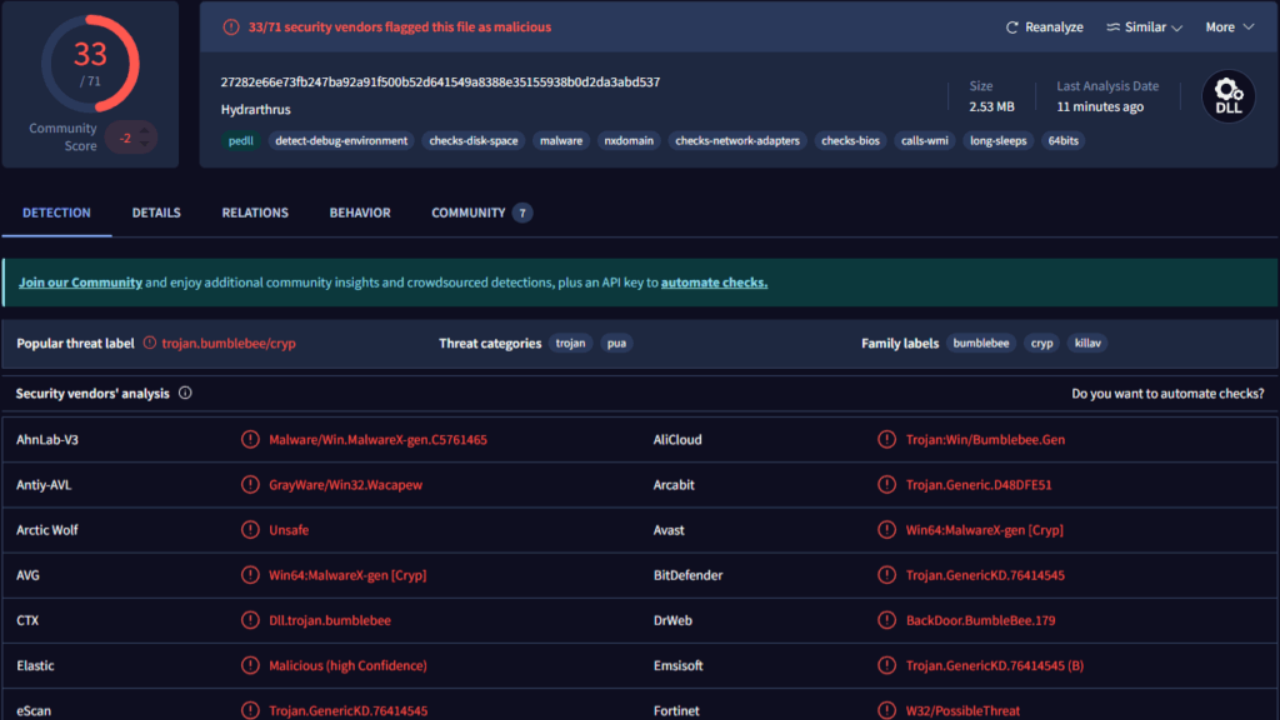The image size is (1280, 720).
Task: Click the alert icon in the Avast result
Action: coord(887,530)
